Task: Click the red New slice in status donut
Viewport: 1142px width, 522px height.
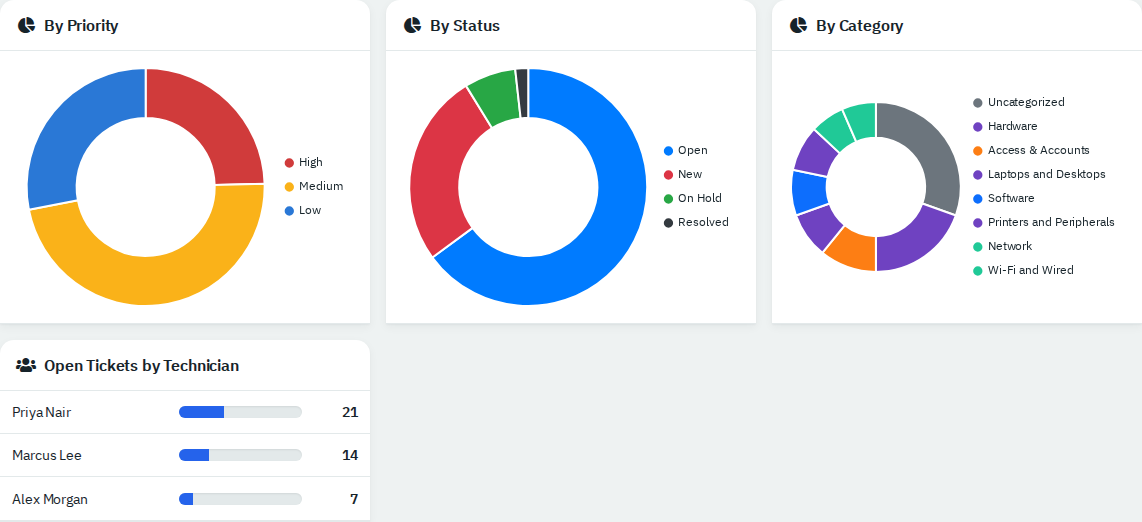Action: pos(444,164)
